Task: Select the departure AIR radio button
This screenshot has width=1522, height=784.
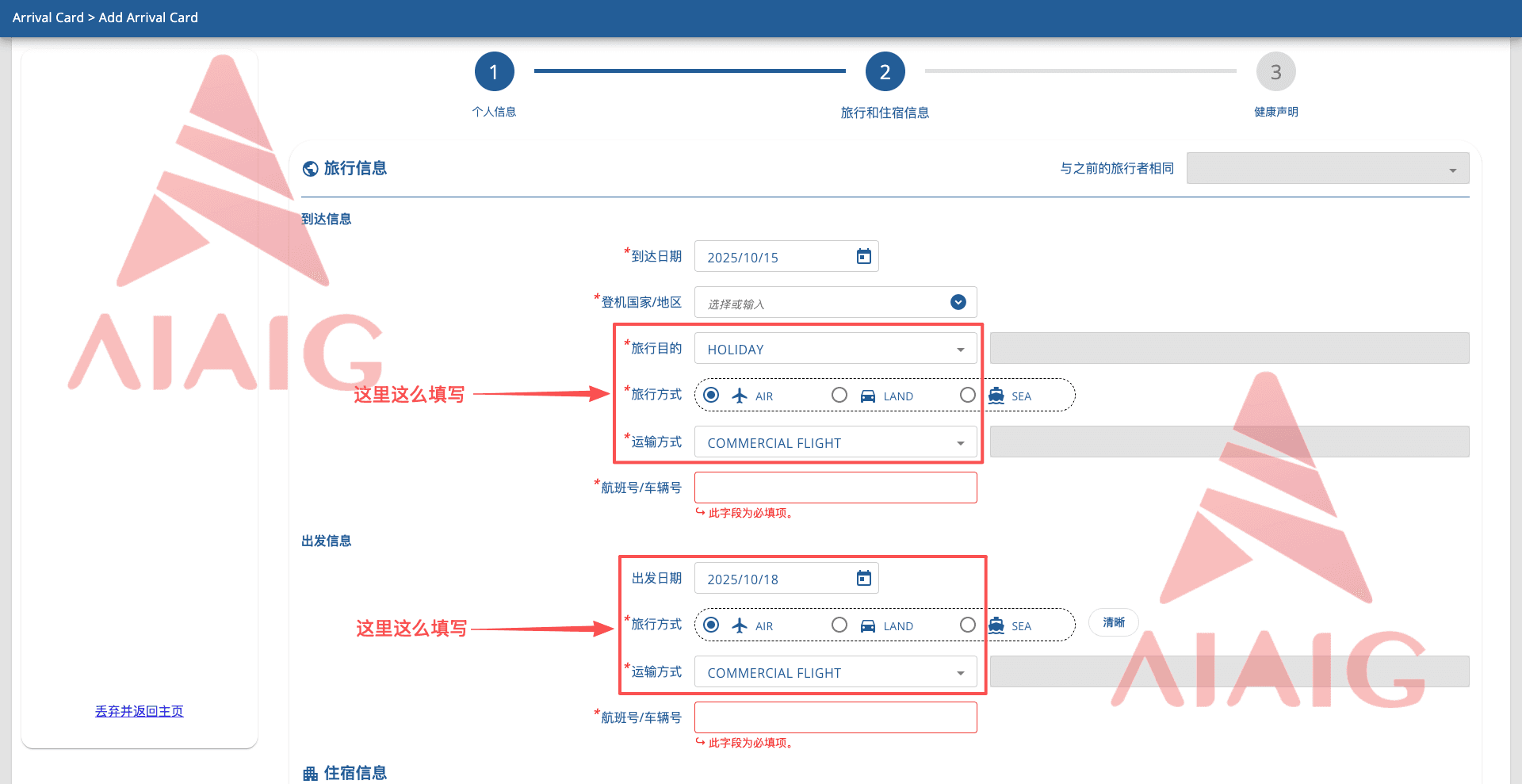Action: pyautogui.click(x=711, y=625)
